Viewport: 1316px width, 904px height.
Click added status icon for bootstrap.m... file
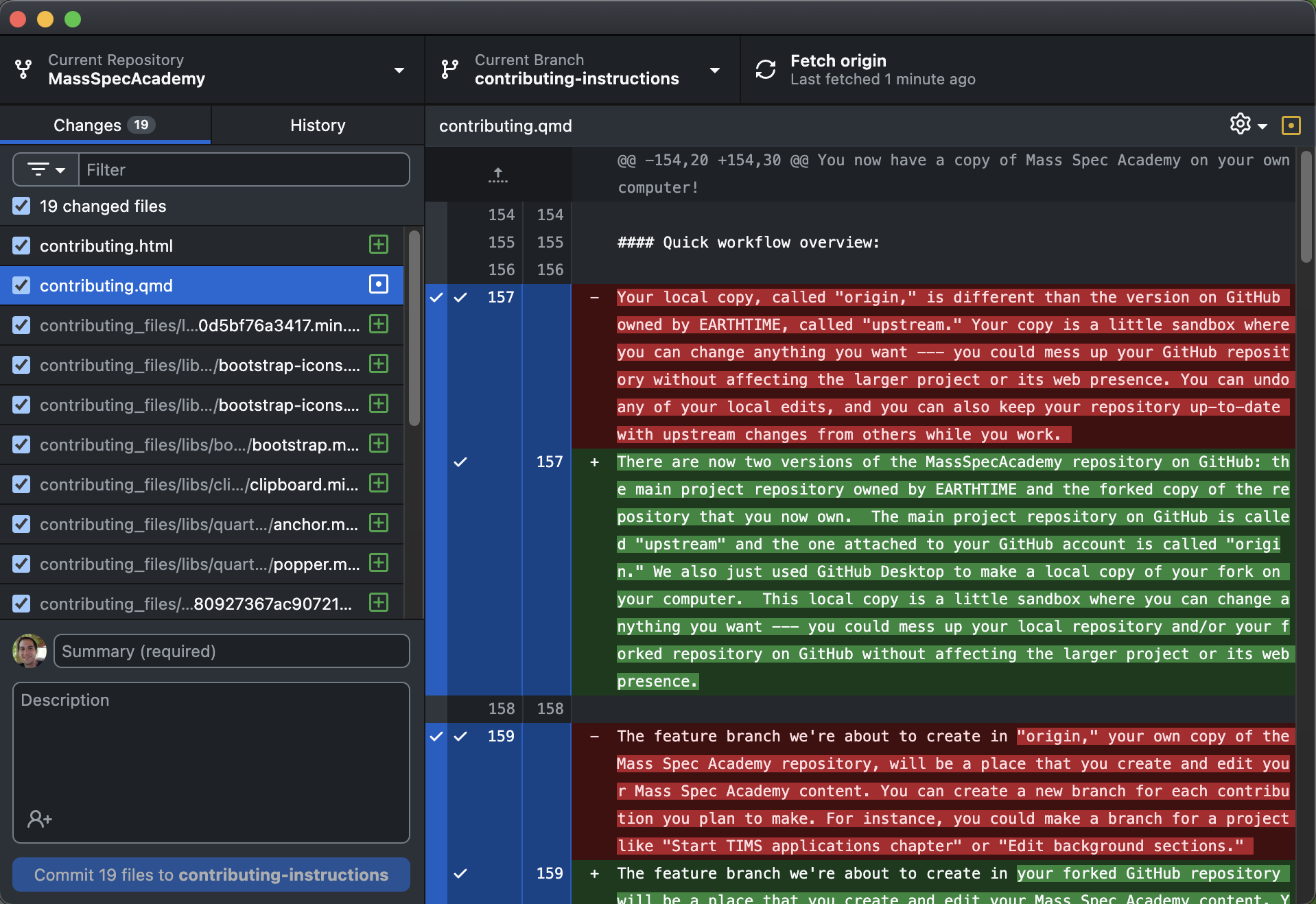click(379, 443)
